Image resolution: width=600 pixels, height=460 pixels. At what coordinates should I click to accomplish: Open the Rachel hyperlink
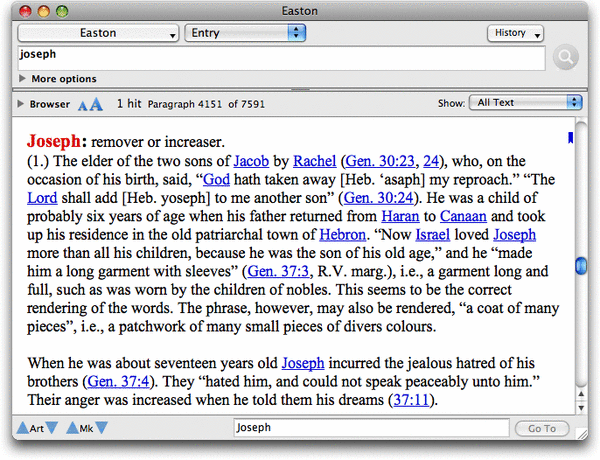(x=315, y=161)
